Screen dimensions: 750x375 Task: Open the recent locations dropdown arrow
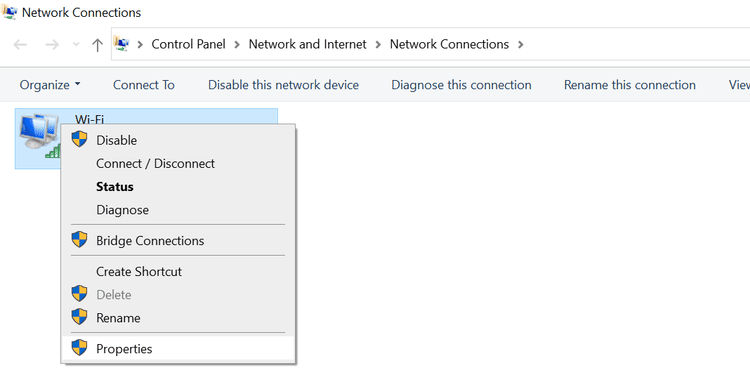pos(76,45)
